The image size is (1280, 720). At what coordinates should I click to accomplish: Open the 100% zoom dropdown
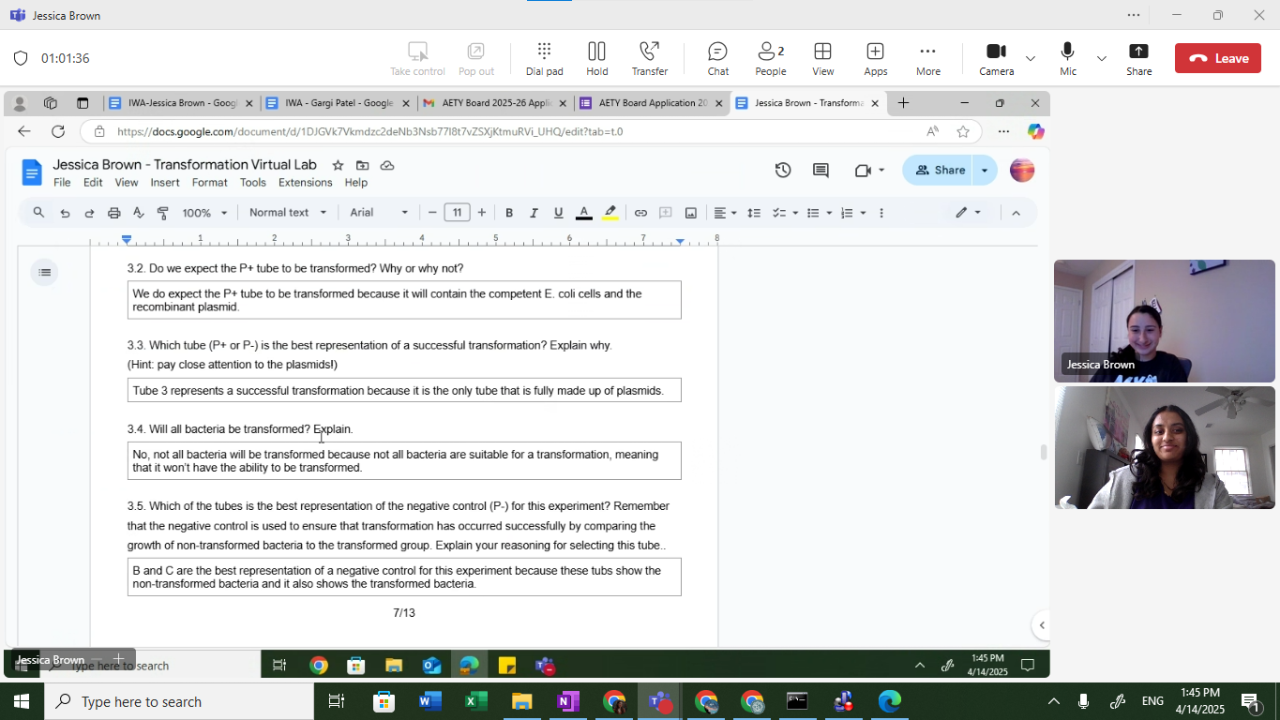204,213
